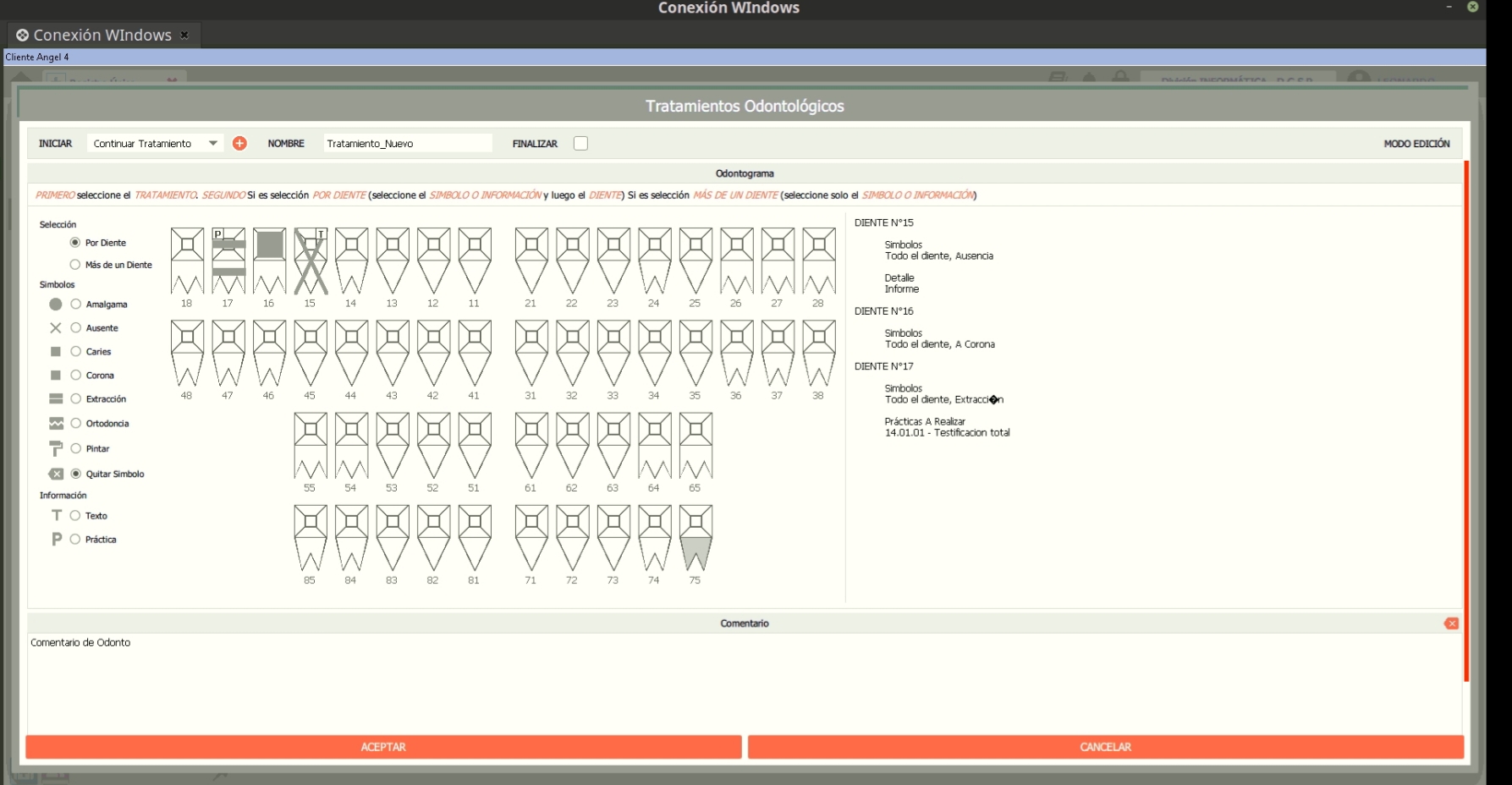Select tooth 17 marked with extraction bars
The height and width of the screenshot is (785, 1512).
click(228, 261)
